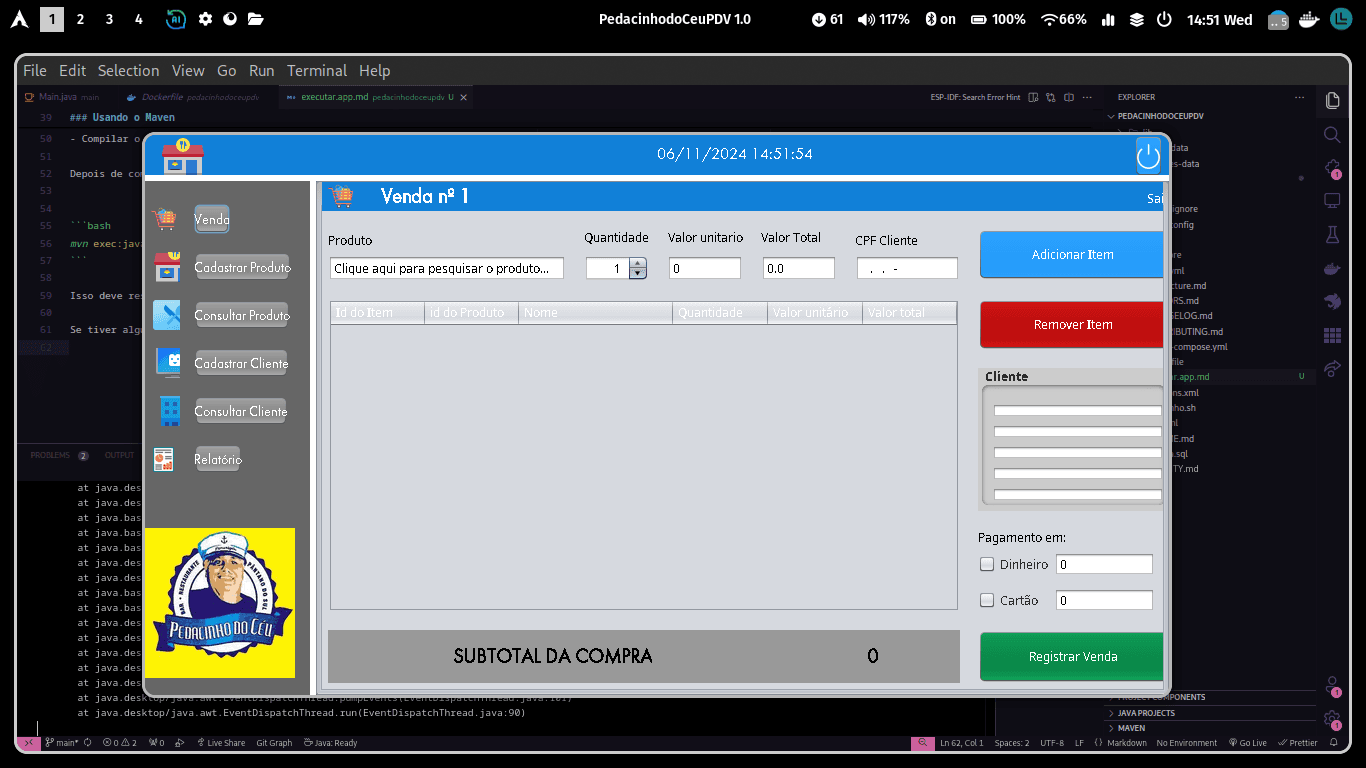This screenshot has width=1366, height=768.
Task: Open VS Code Accounts icon in activity bar
Action: point(1332,686)
